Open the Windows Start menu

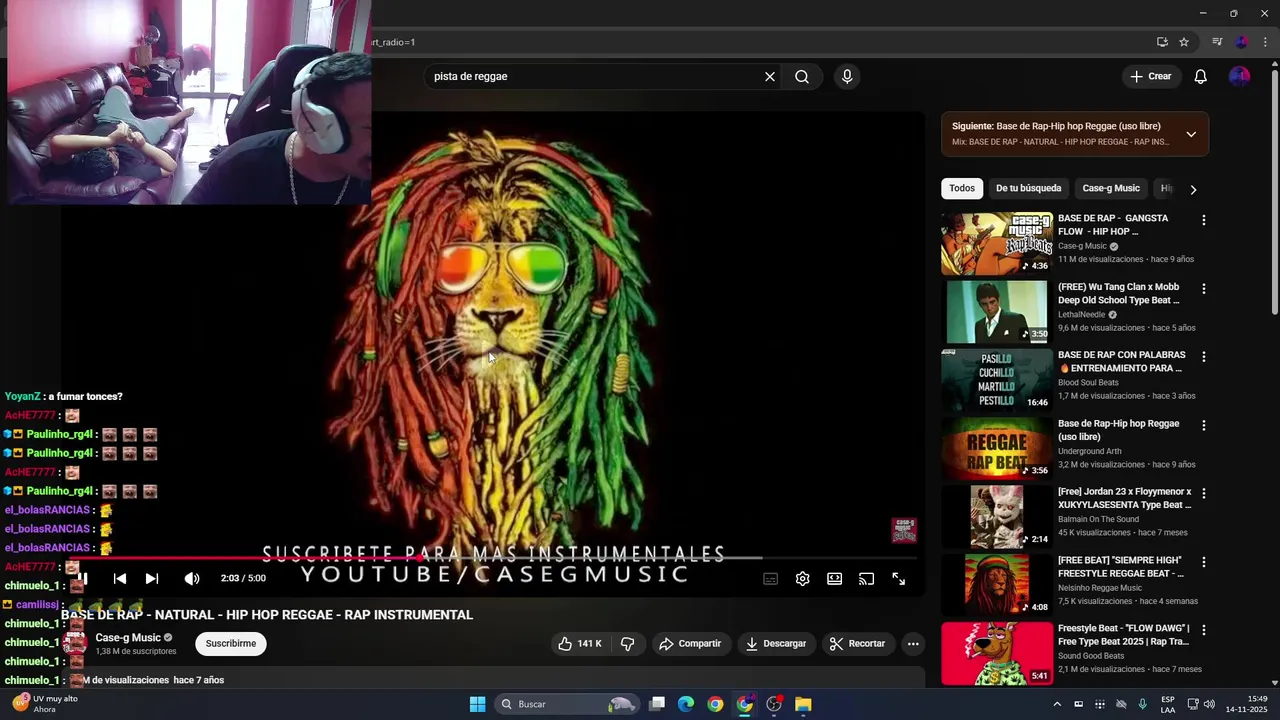pos(478,704)
